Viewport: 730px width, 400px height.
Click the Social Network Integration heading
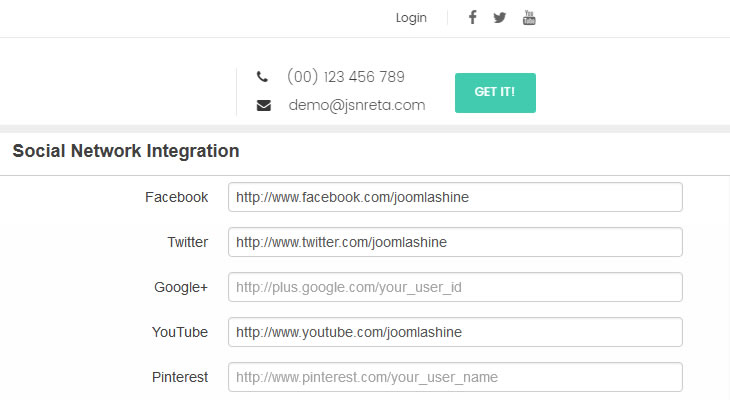point(126,152)
